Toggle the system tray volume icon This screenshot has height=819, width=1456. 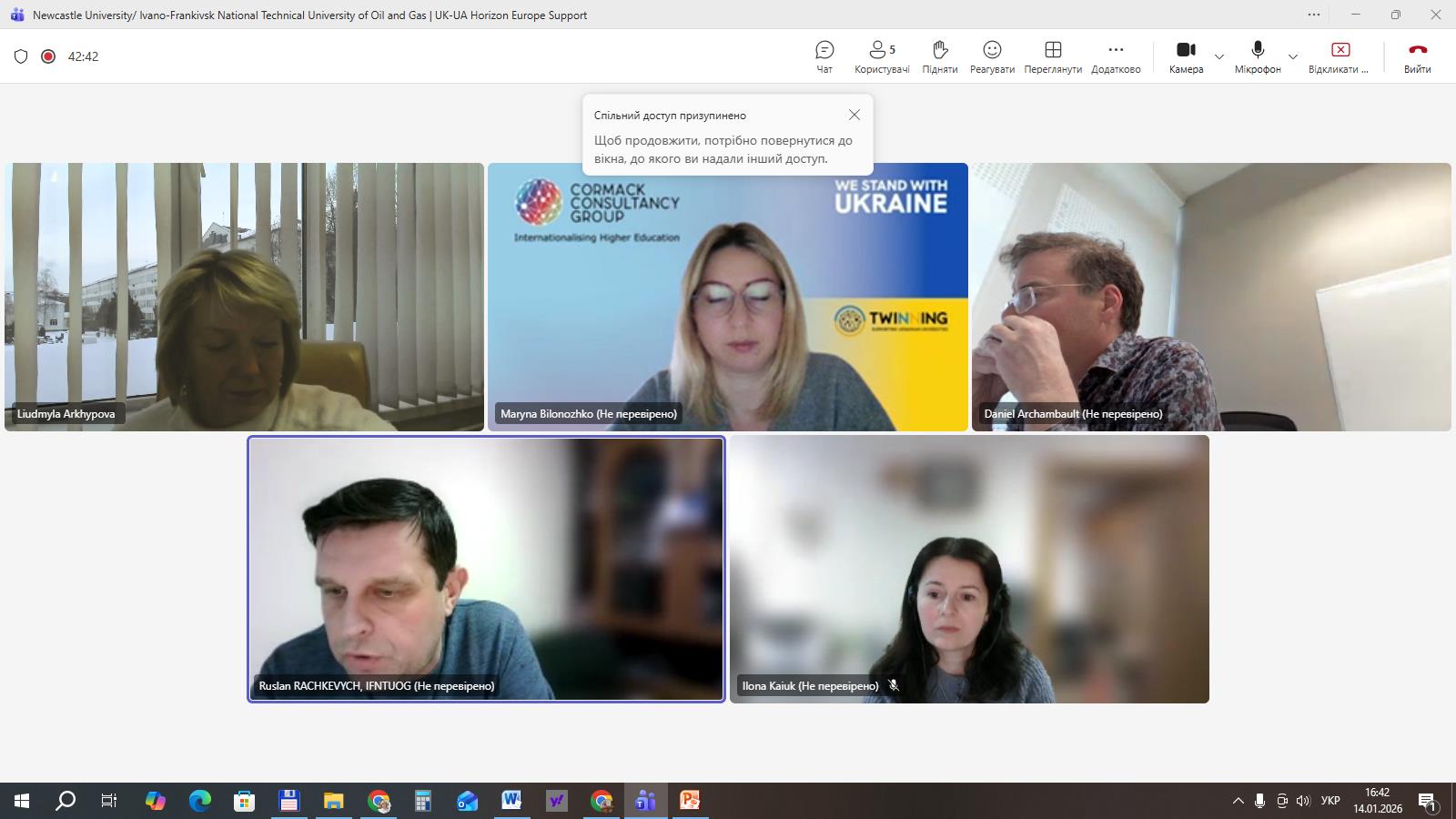1303,801
